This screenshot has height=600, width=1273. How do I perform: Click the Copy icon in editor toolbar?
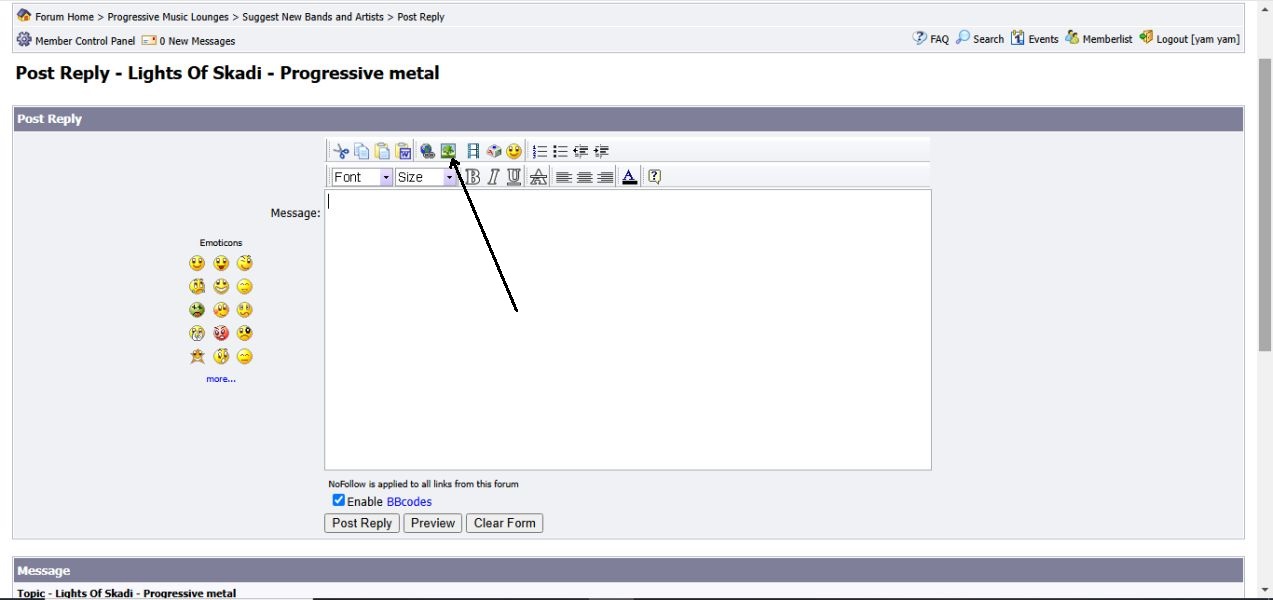click(361, 151)
